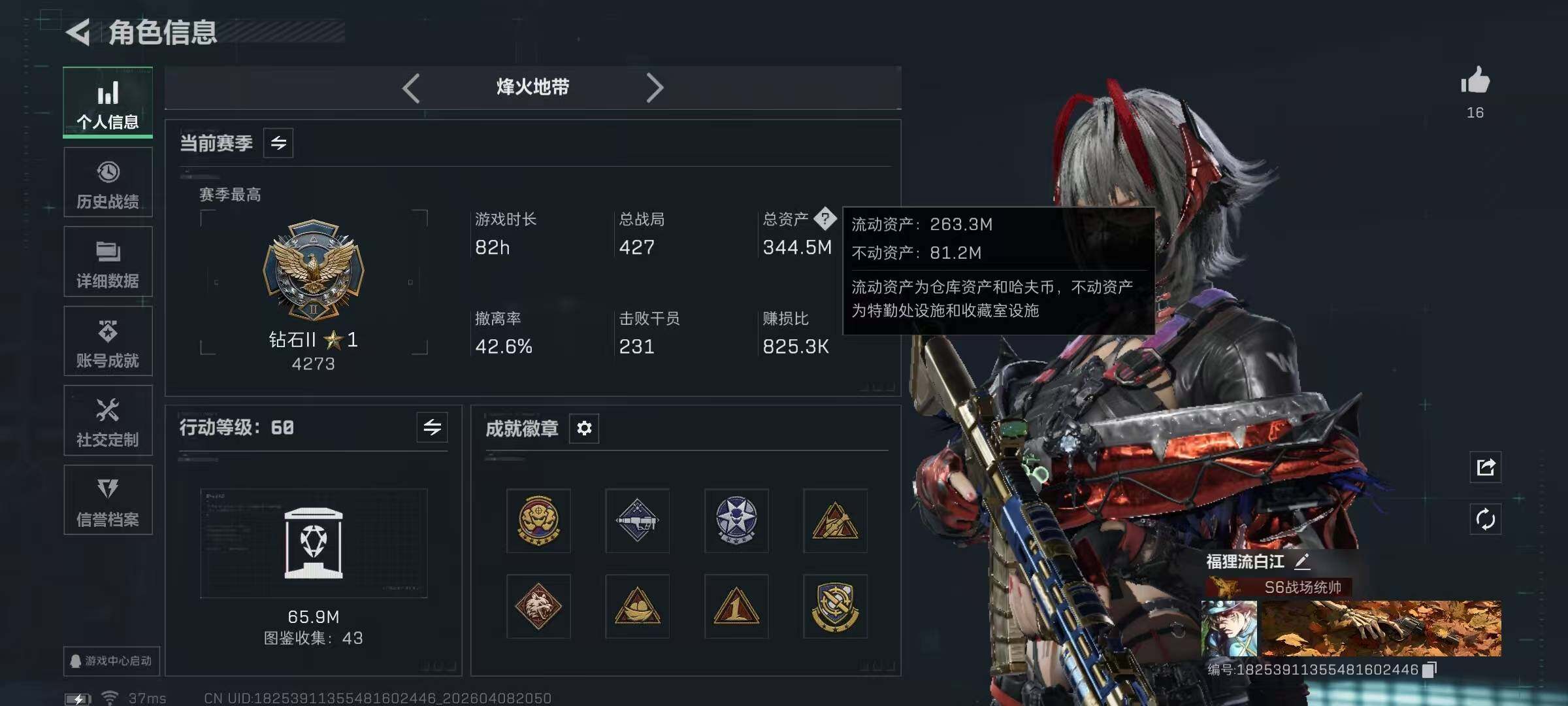This screenshot has width=1568, height=706.
Task: Open 成就徽章 gear settings
Action: point(584,428)
